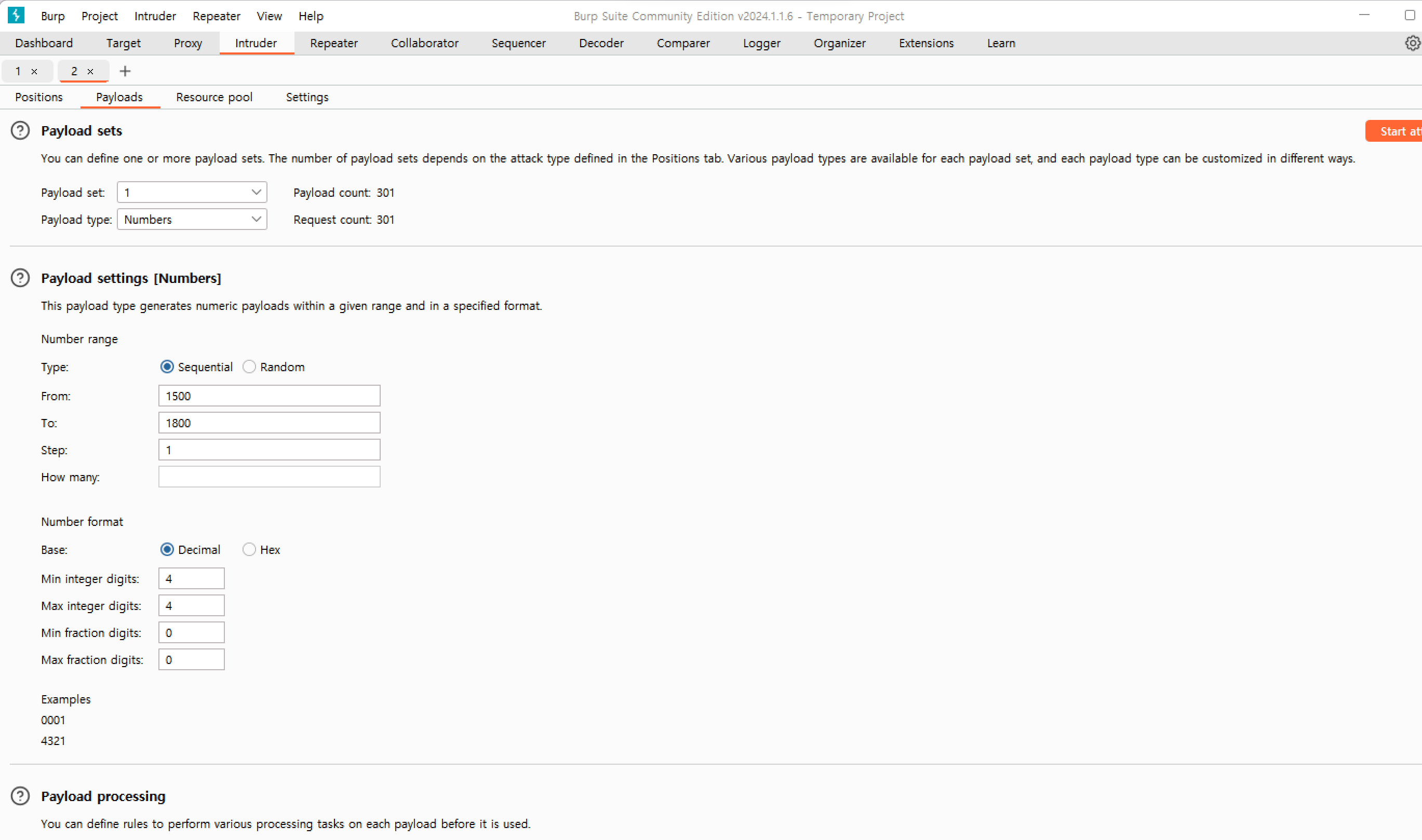Click Payload settings help question icon
1422x840 pixels.
click(x=20, y=278)
